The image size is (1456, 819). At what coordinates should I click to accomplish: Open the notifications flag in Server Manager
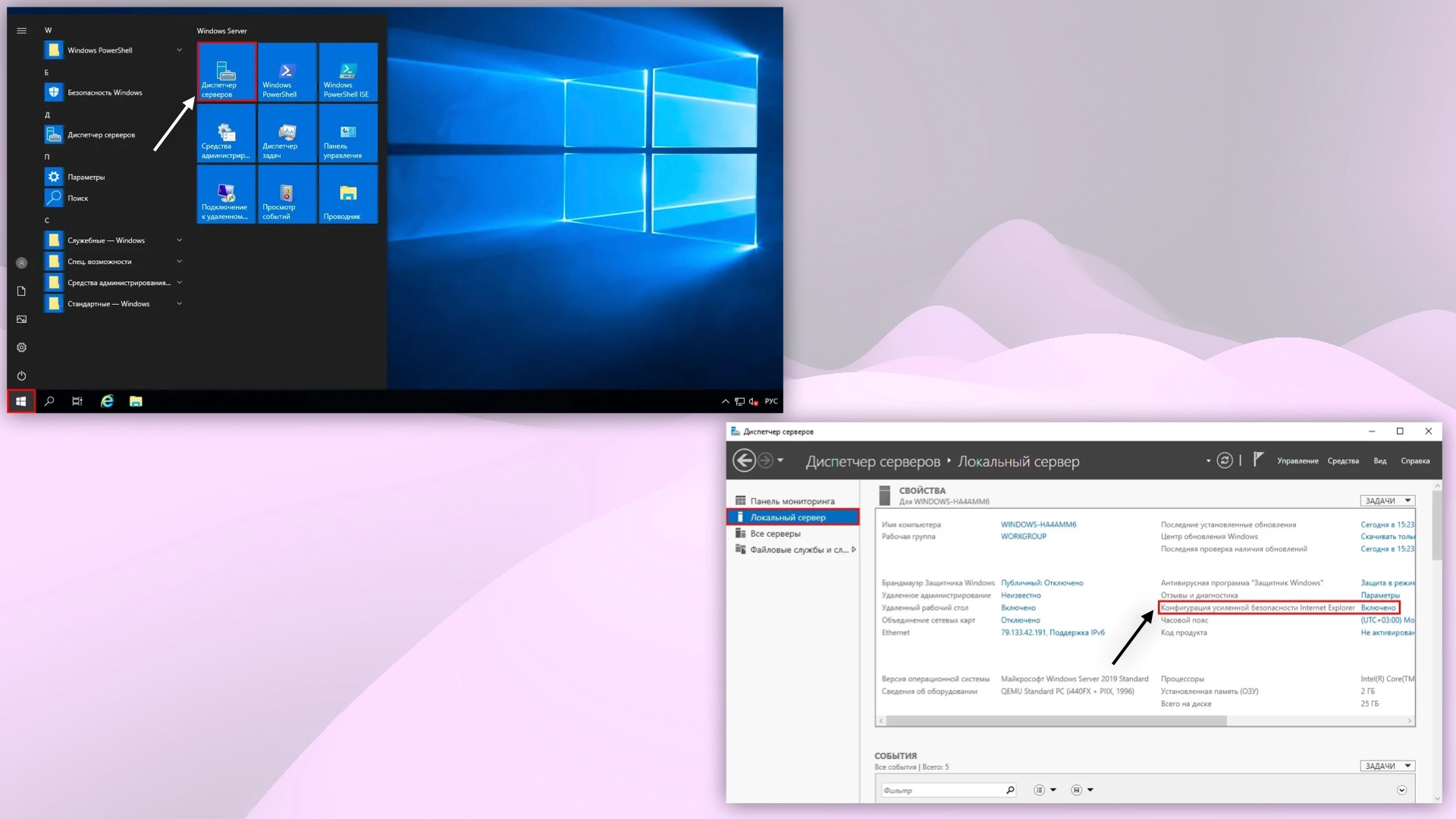click(1257, 460)
